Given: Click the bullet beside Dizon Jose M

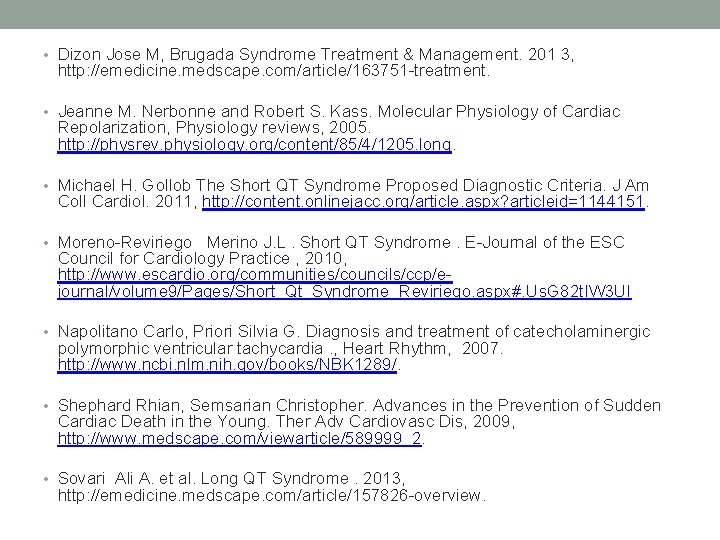Looking at the screenshot, I should pos(46,55).
